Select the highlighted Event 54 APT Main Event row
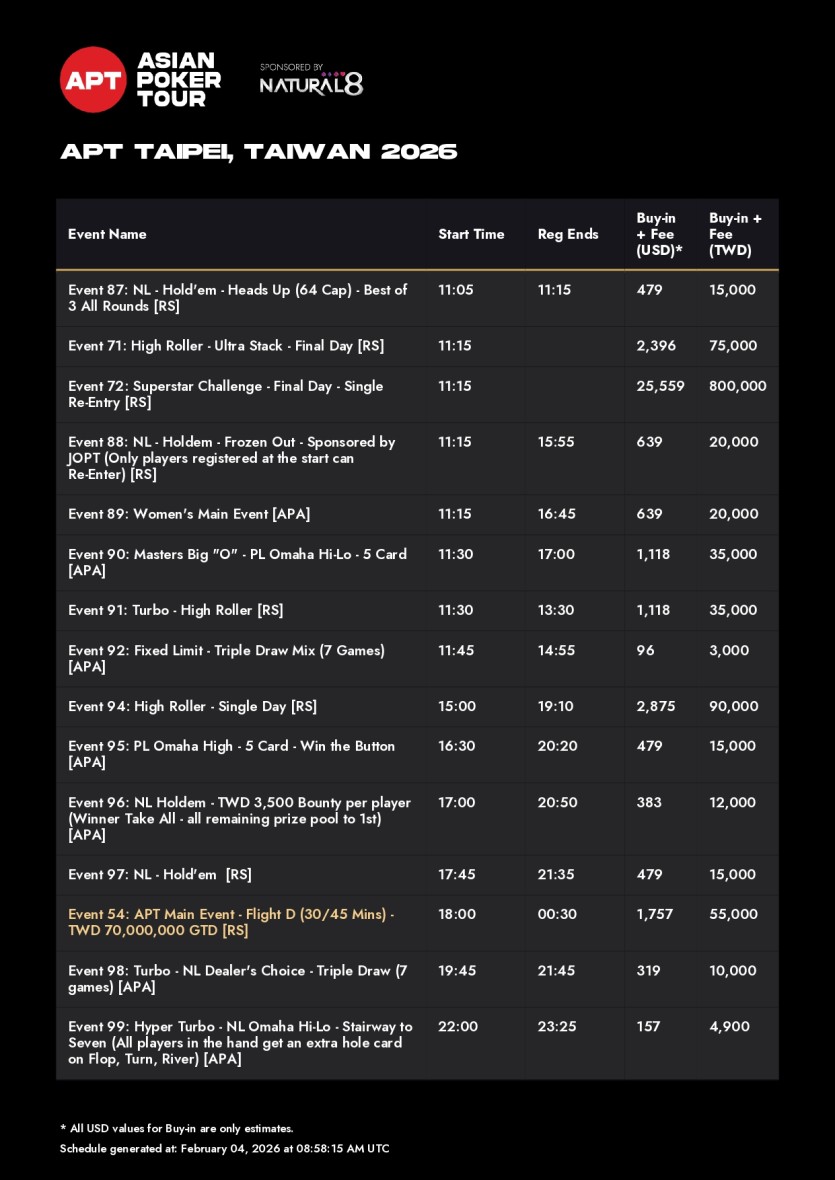Image resolution: width=835 pixels, height=1180 pixels. click(x=231, y=922)
